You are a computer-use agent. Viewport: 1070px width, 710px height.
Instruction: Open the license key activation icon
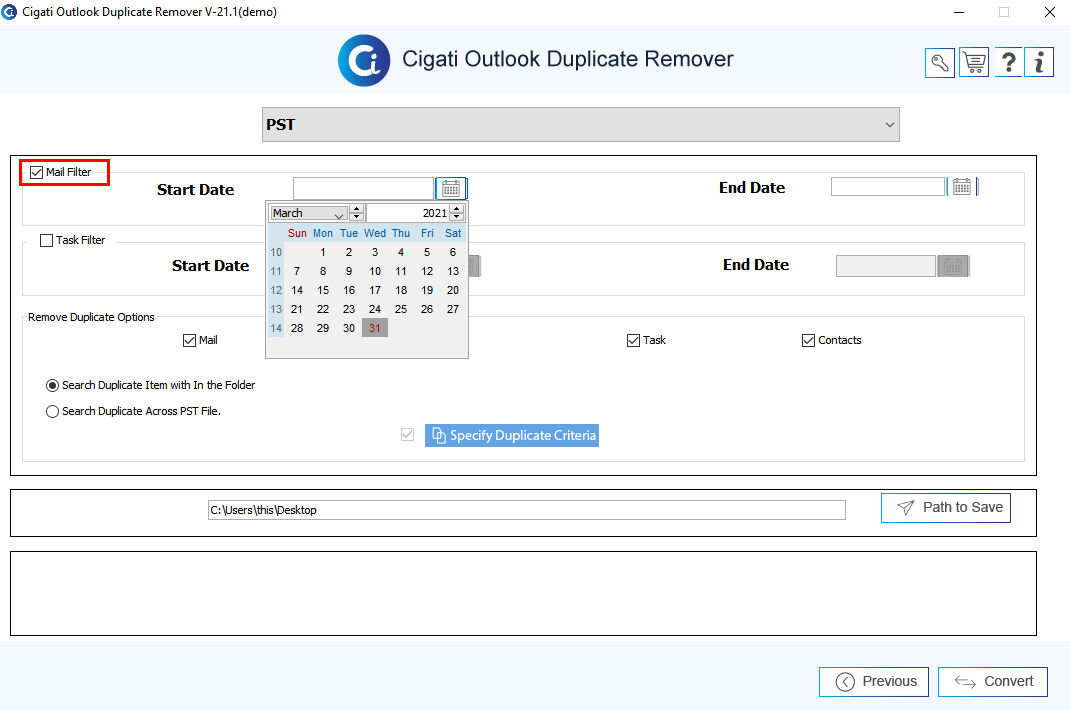[x=940, y=63]
